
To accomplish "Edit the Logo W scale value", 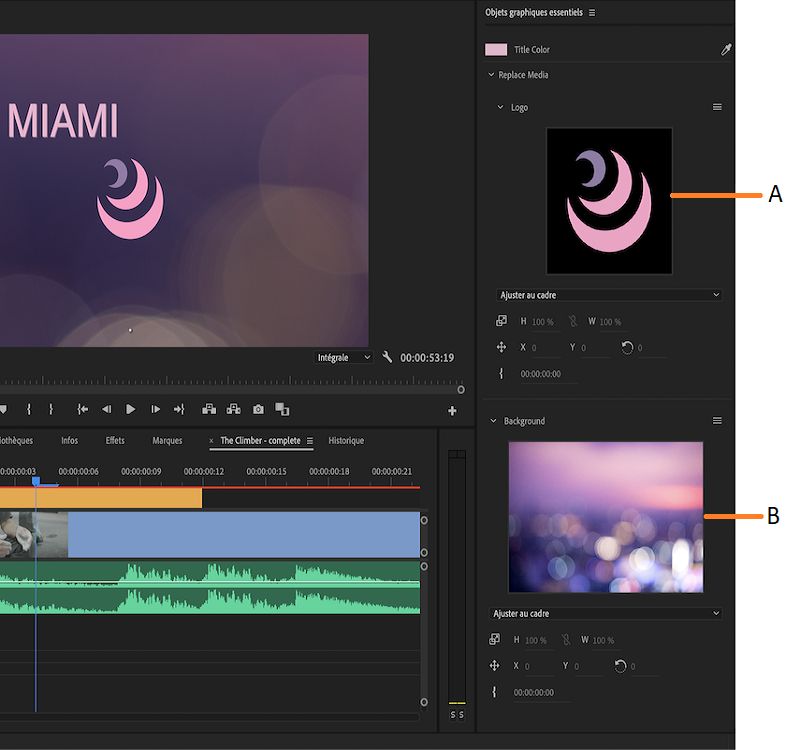I will [610, 322].
